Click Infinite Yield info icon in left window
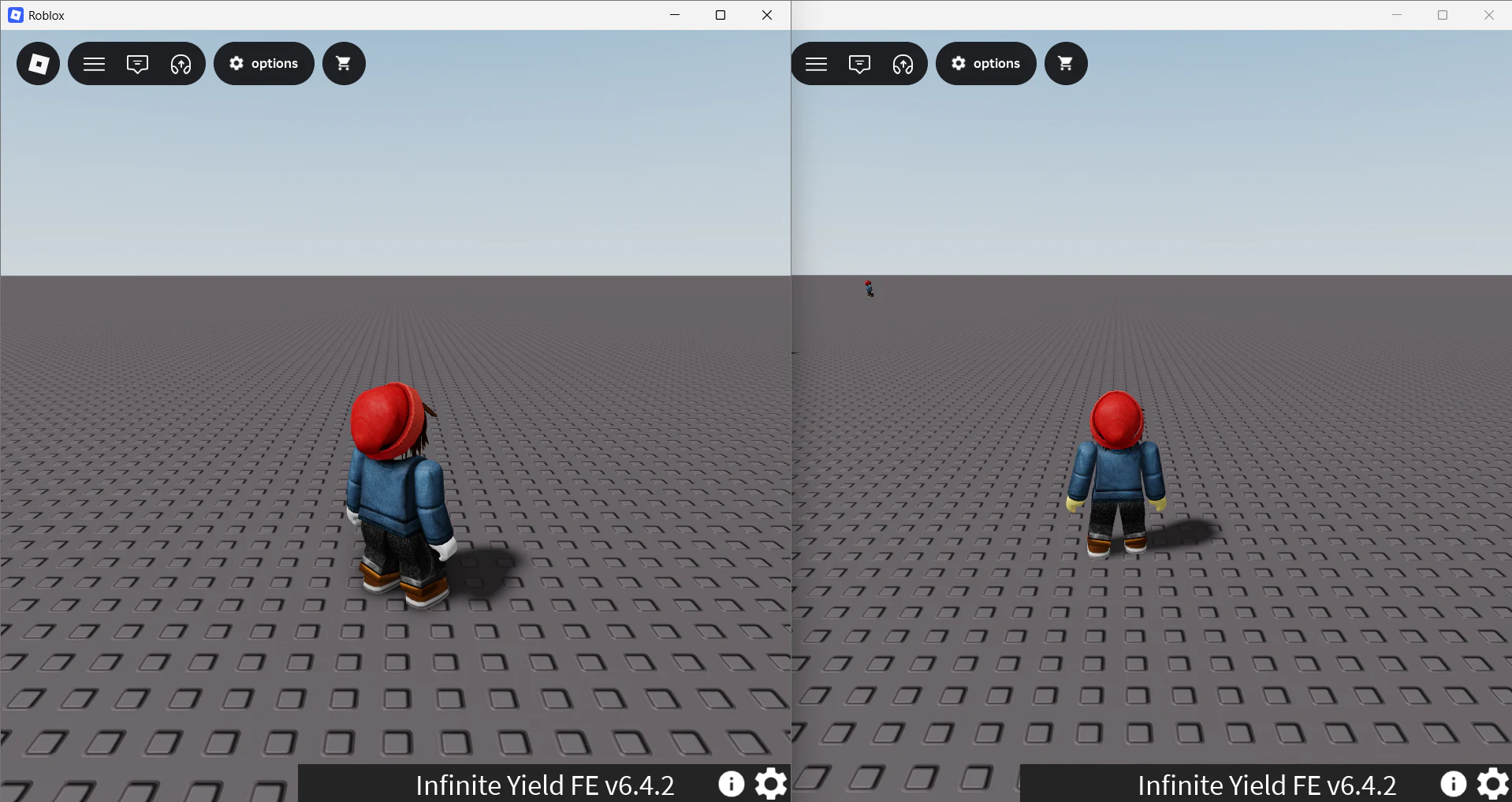The width and height of the screenshot is (1512, 802). click(732, 784)
